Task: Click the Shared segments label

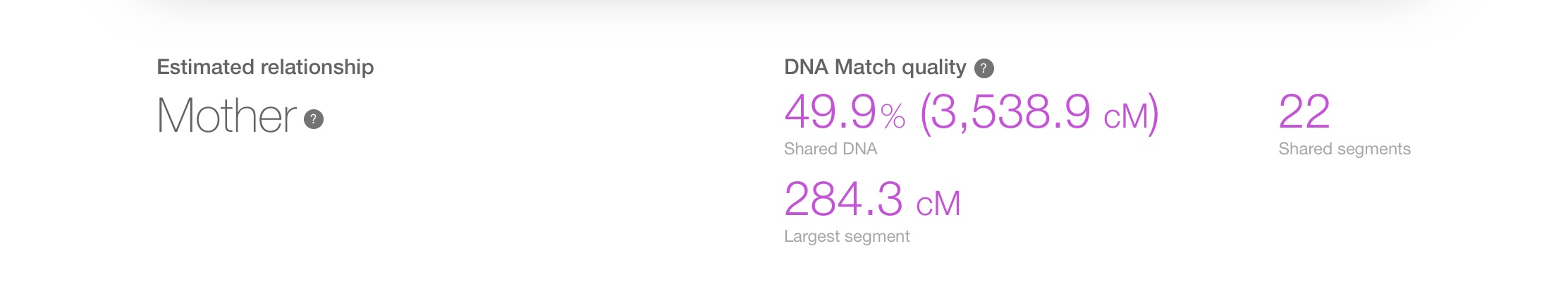Action: click(1344, 149)
